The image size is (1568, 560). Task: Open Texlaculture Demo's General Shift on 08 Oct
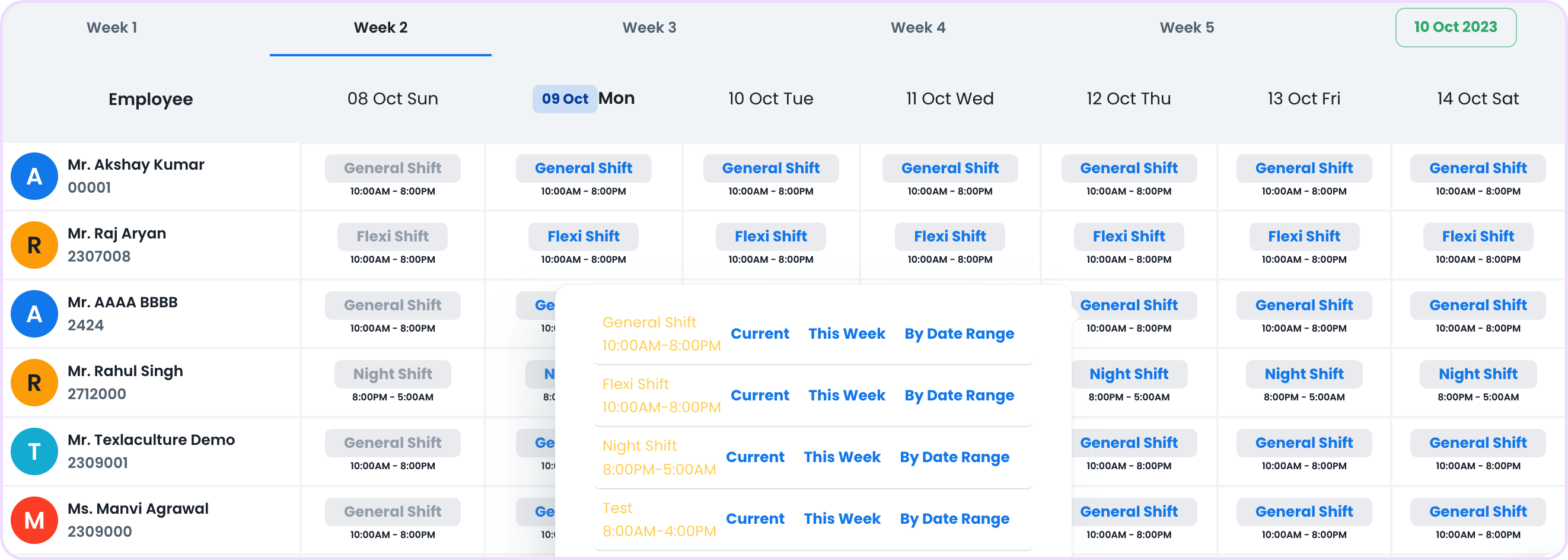(392, 443)
